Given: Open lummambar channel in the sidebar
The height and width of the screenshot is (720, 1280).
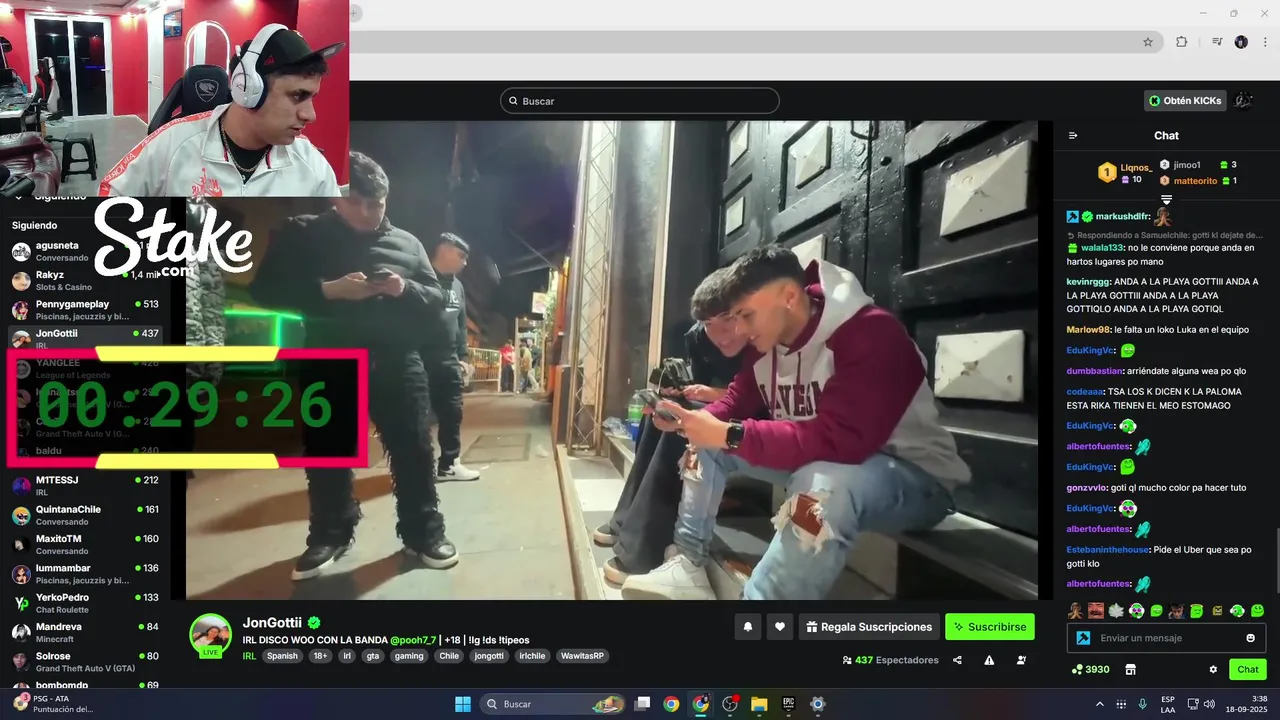Looking at the screenshot, I should point(85,574).
